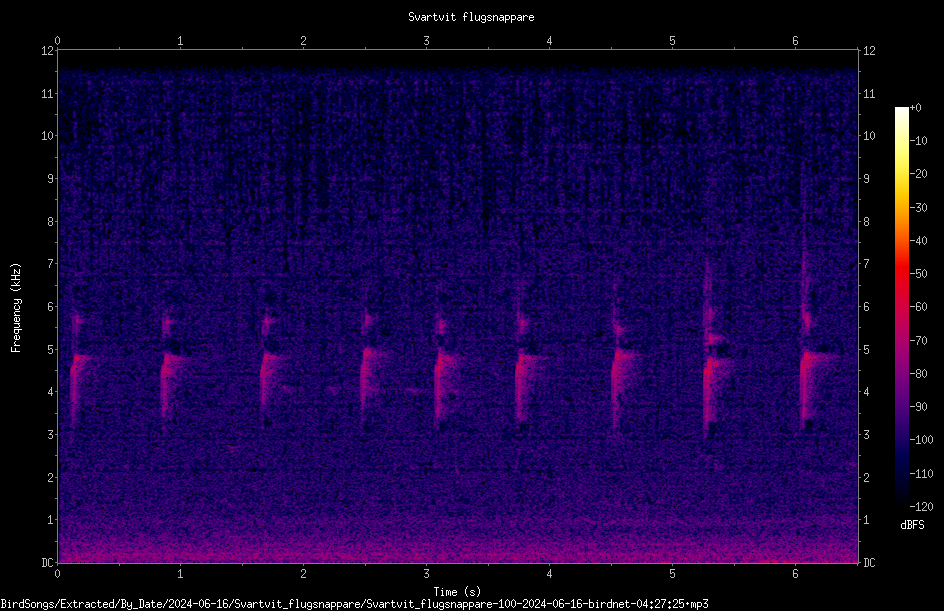Click the -60 label on the dBFS scale

[919, 307]
